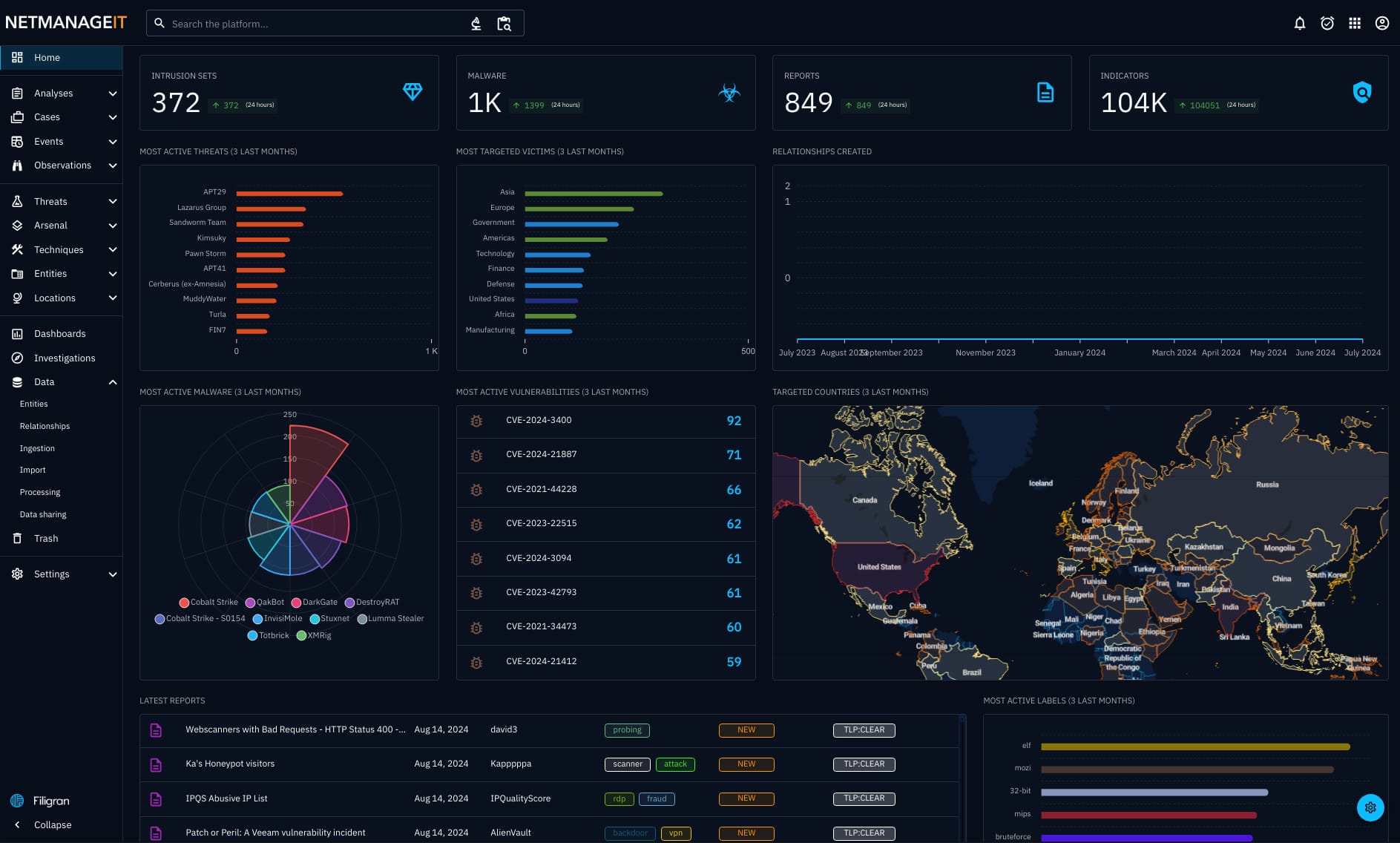Screen dimensions: 1400x843
Task: Open the Trash icon in sidebar
Action: coord(17,539)
